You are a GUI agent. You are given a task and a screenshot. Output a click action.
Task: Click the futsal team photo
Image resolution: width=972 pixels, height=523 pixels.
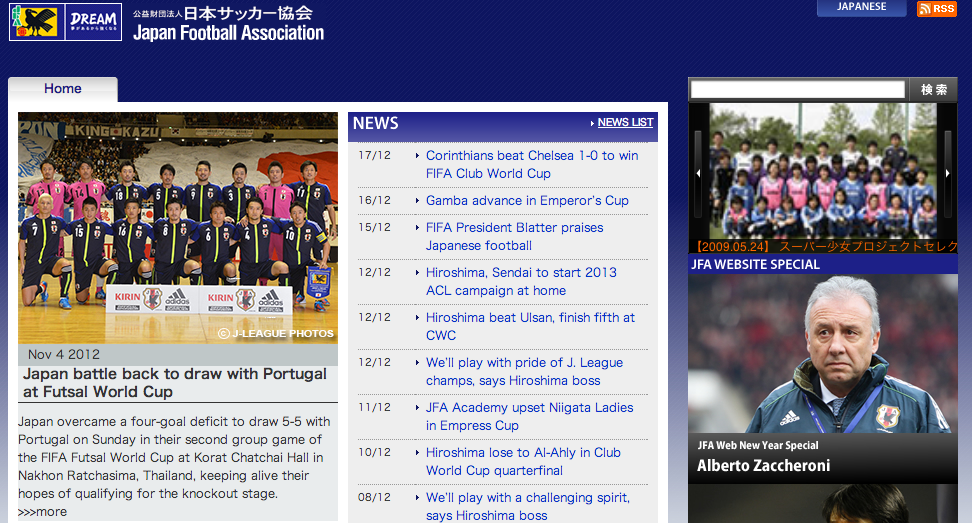(178, 228)
